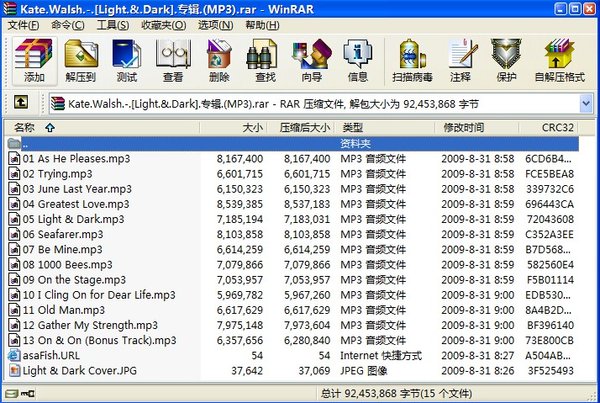Click the file icon of 09 On the Stage.mp3

point(14,280)
